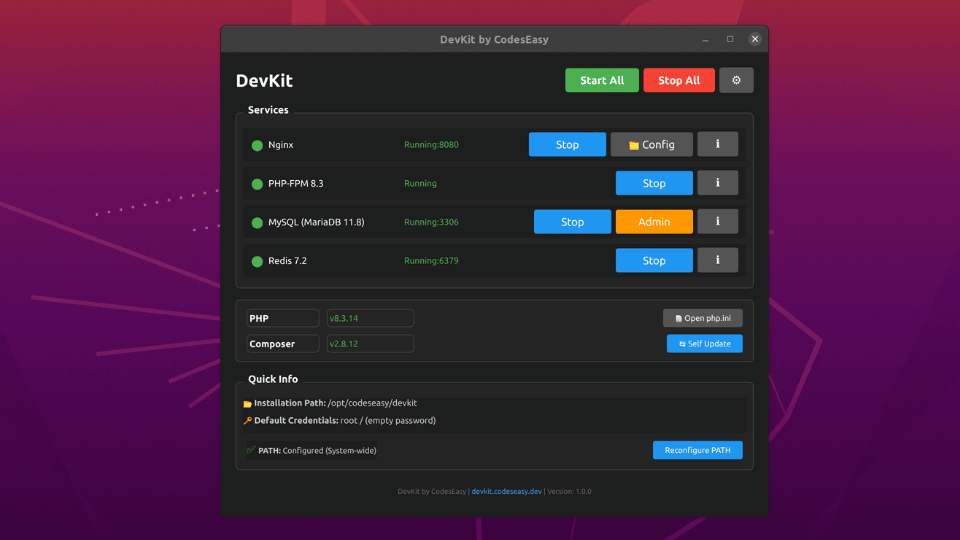Open the Nginx Config folder

(x=651, y=144)
